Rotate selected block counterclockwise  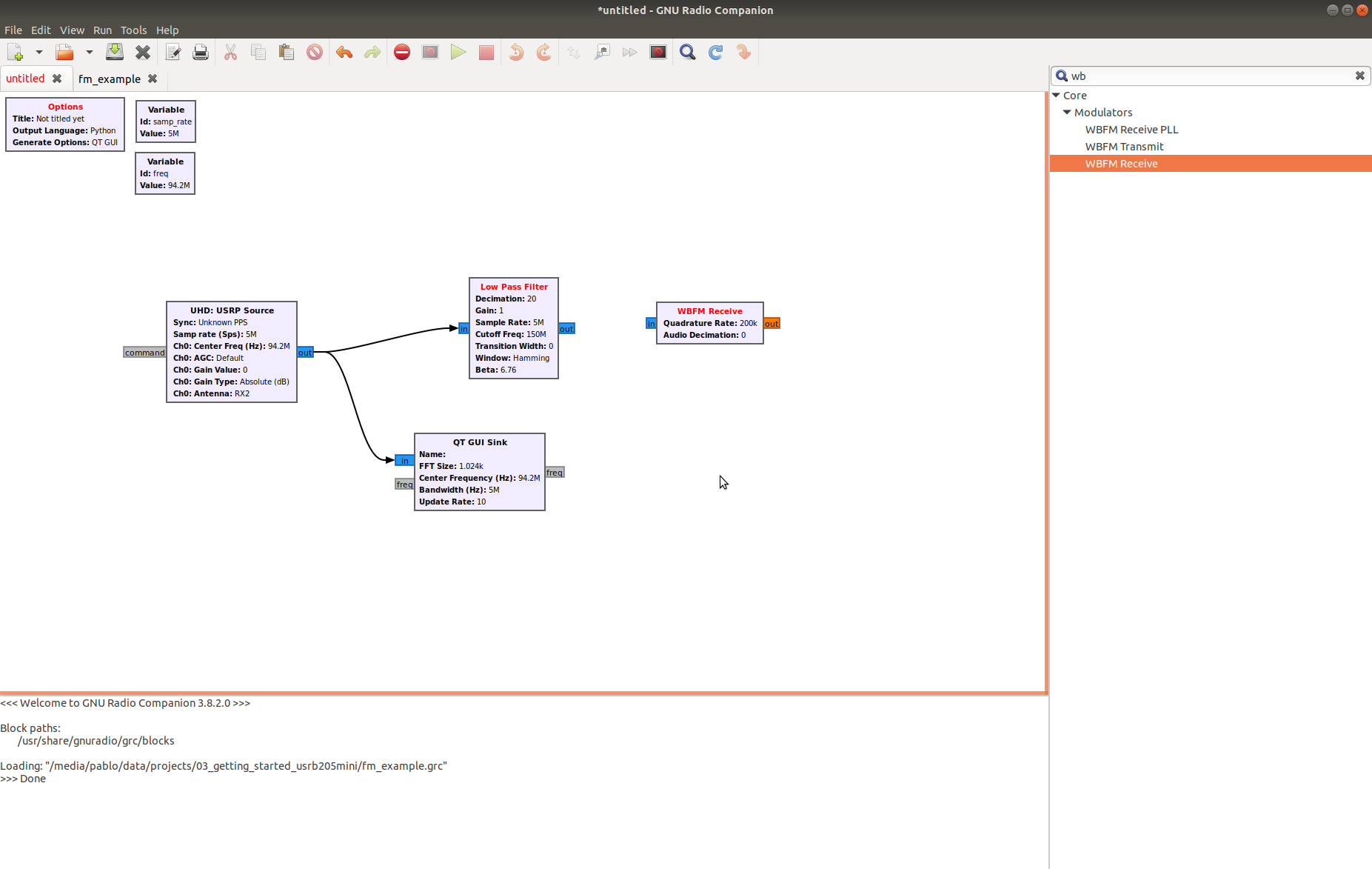tap(516, 53)
